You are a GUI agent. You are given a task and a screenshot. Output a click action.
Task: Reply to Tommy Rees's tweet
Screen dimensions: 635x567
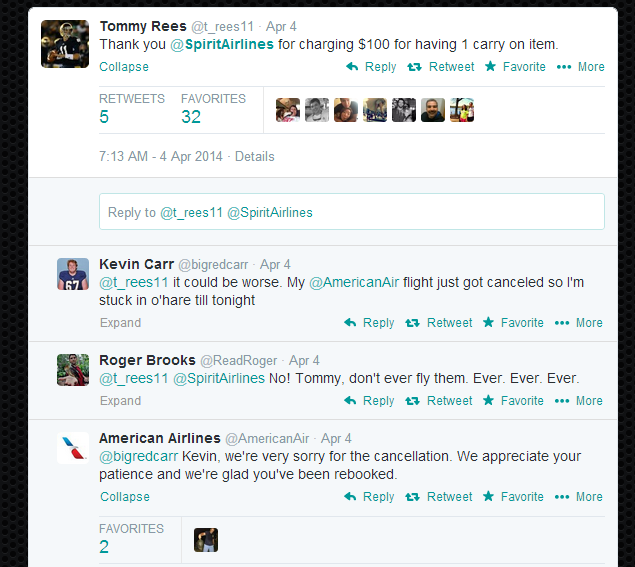pyautogui.click(x=371, y=67)
